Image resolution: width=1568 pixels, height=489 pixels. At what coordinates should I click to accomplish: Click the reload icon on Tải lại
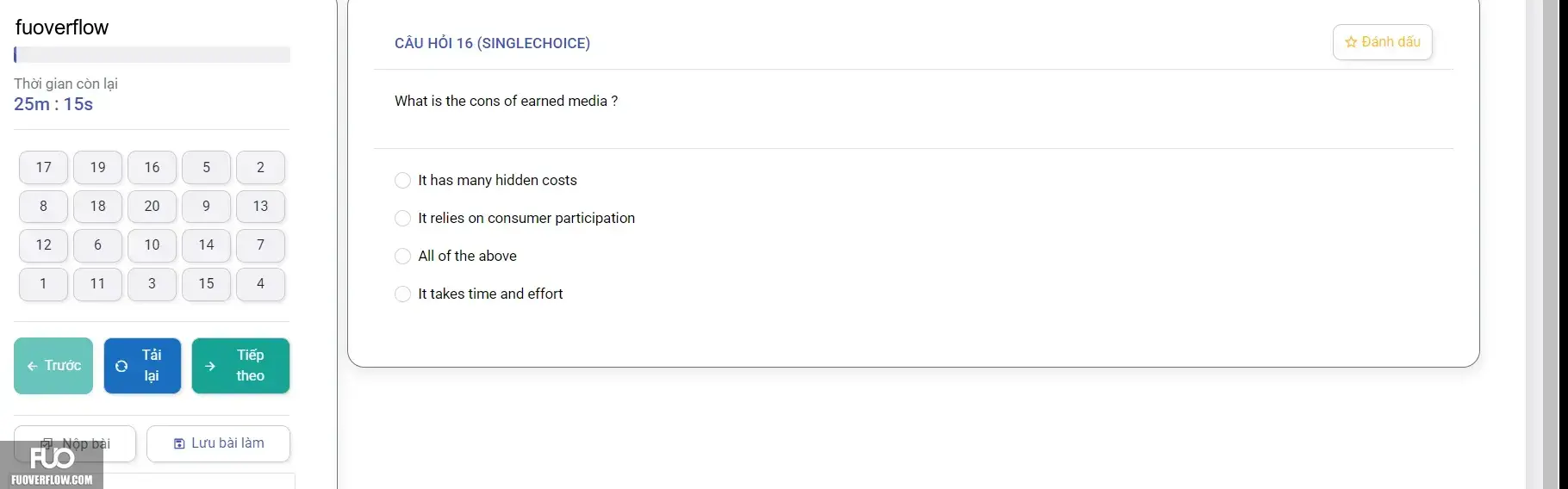click(x=121, y=366)
